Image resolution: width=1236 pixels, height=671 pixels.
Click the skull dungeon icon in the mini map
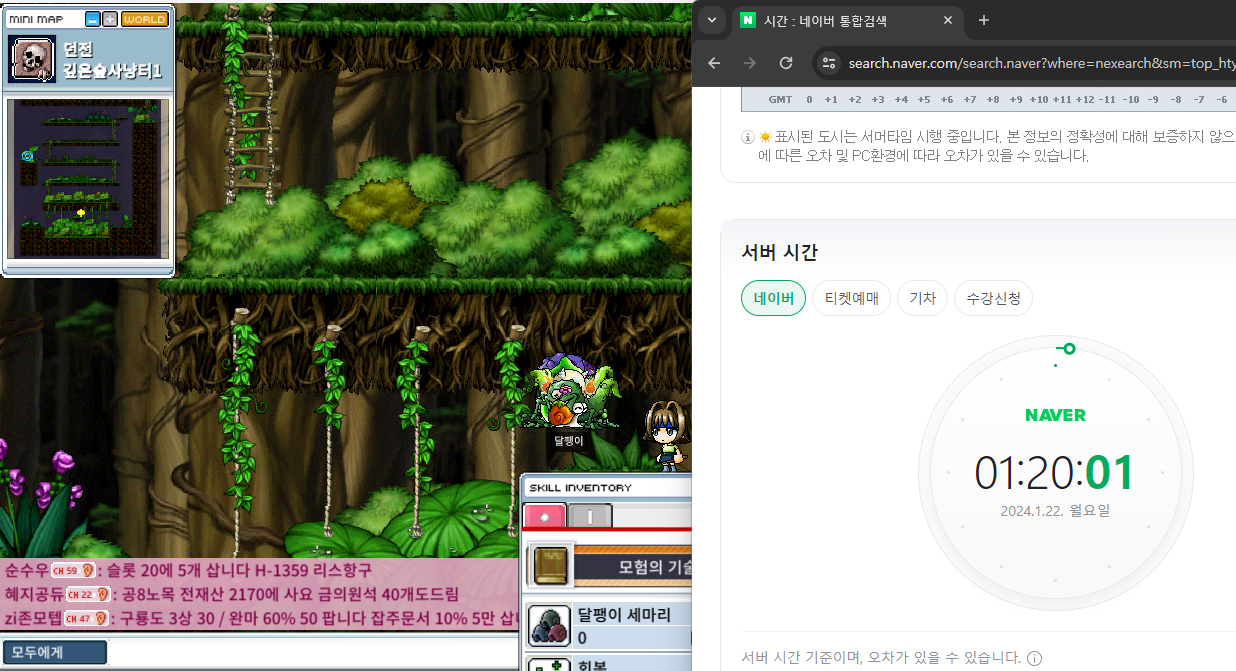pyautogui.click(x=32, y=59)
